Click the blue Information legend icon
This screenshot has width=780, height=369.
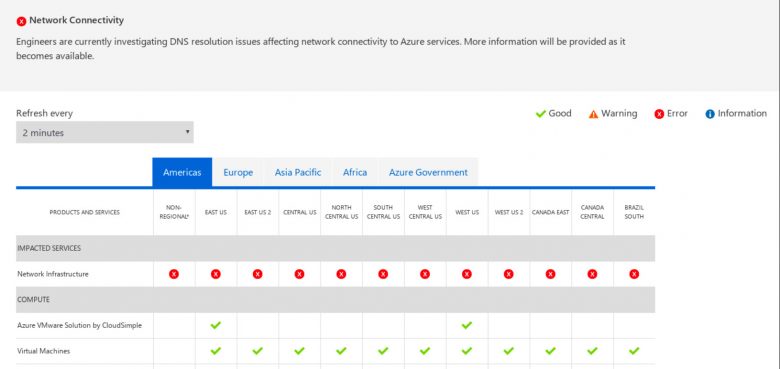click(x=710, y=114)
